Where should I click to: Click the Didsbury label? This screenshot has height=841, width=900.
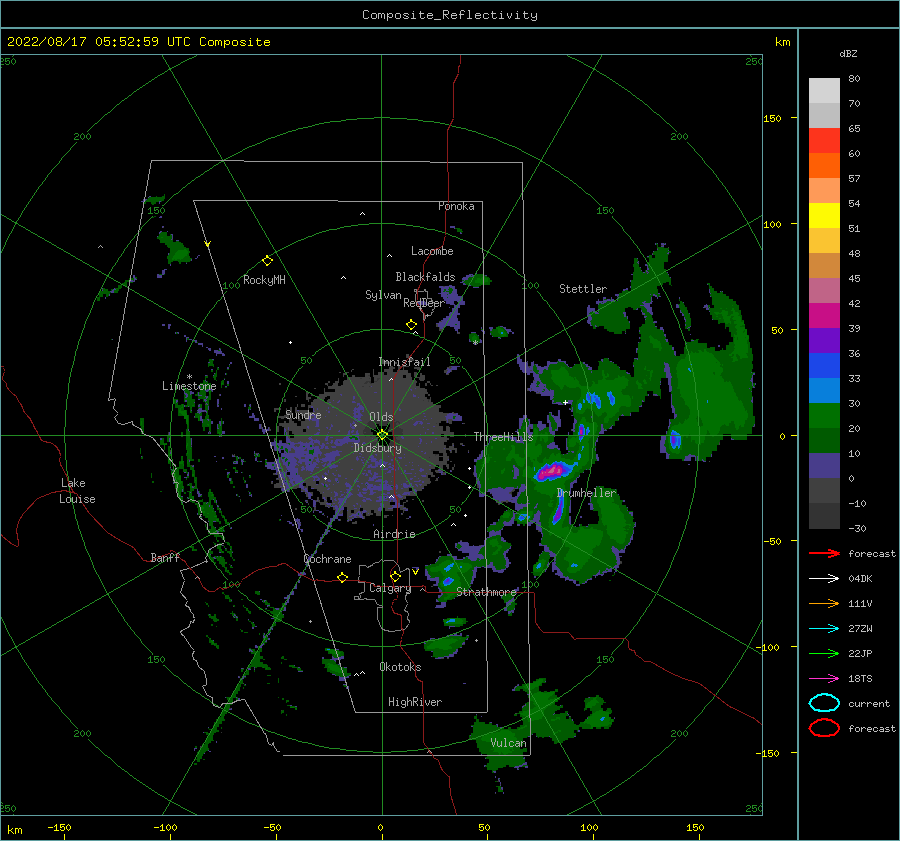[377, 448]
